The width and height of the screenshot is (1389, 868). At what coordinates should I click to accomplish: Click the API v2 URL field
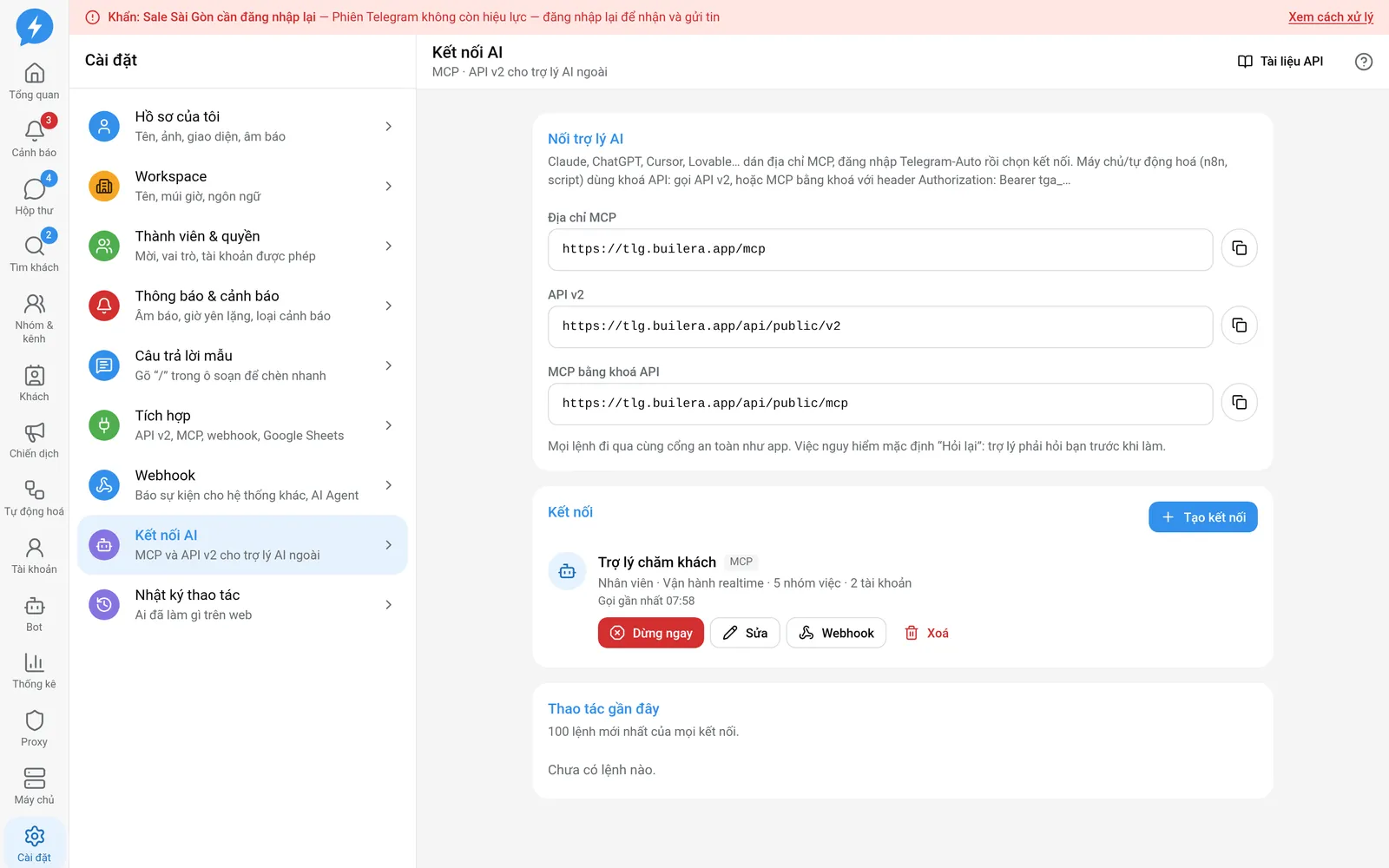[x=880, y=326]
